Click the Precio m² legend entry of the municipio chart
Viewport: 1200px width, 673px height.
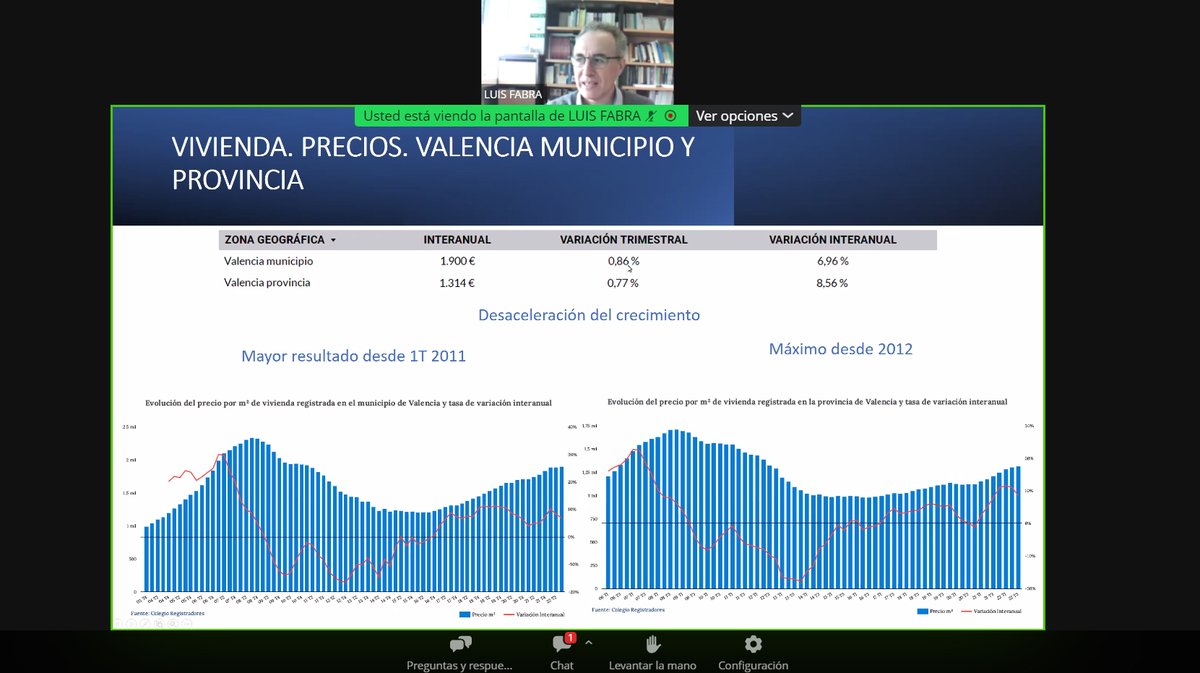click(476, 614)
